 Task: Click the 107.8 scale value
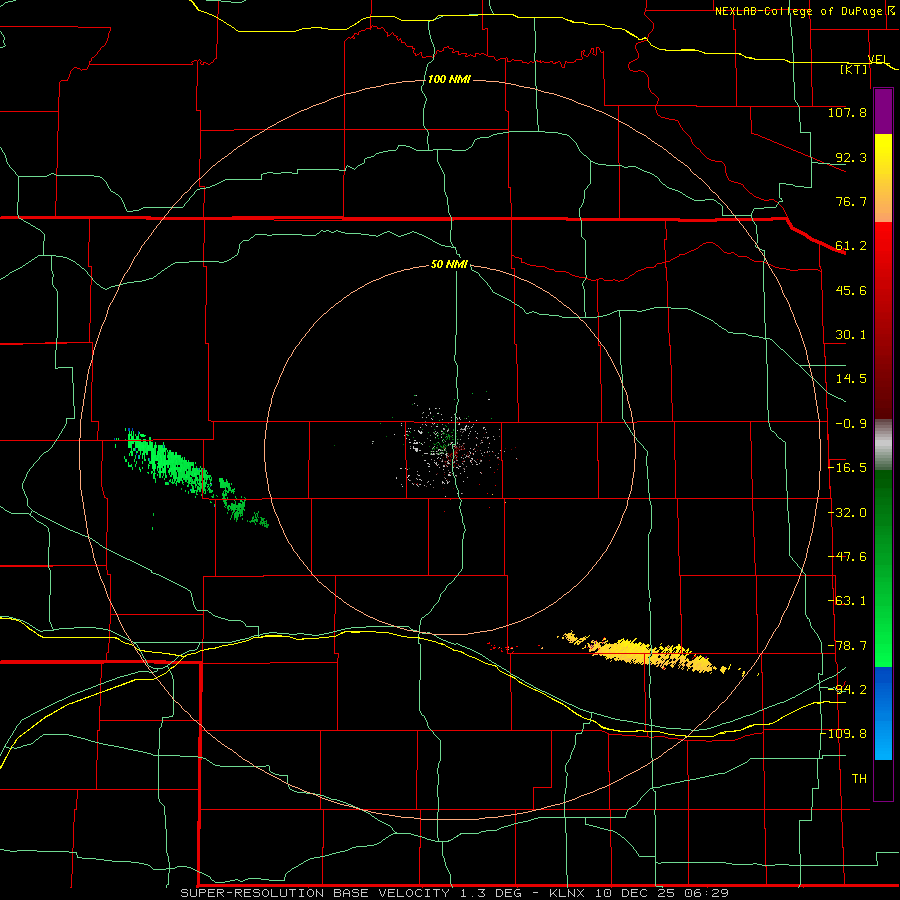[847, 112]
